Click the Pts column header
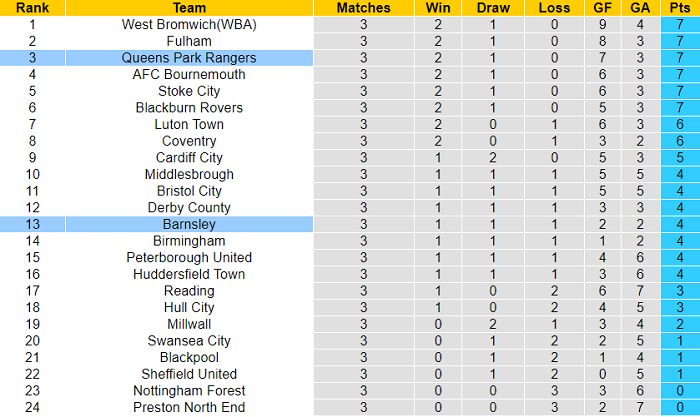This screenshot has height=417, width=700. (679, 7)
